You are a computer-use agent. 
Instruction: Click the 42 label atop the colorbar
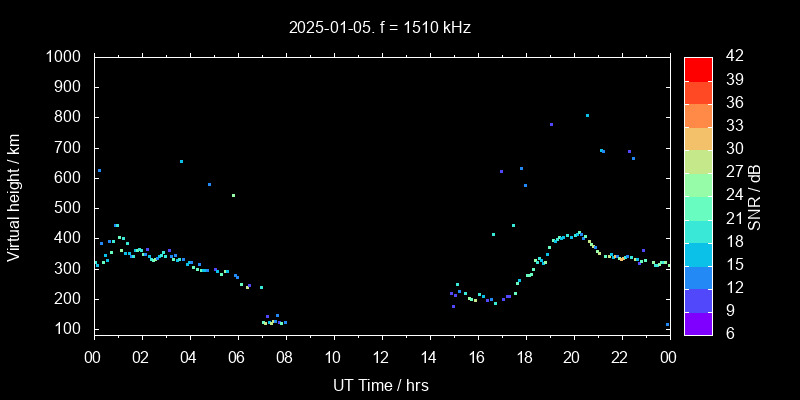pos(731,57)
